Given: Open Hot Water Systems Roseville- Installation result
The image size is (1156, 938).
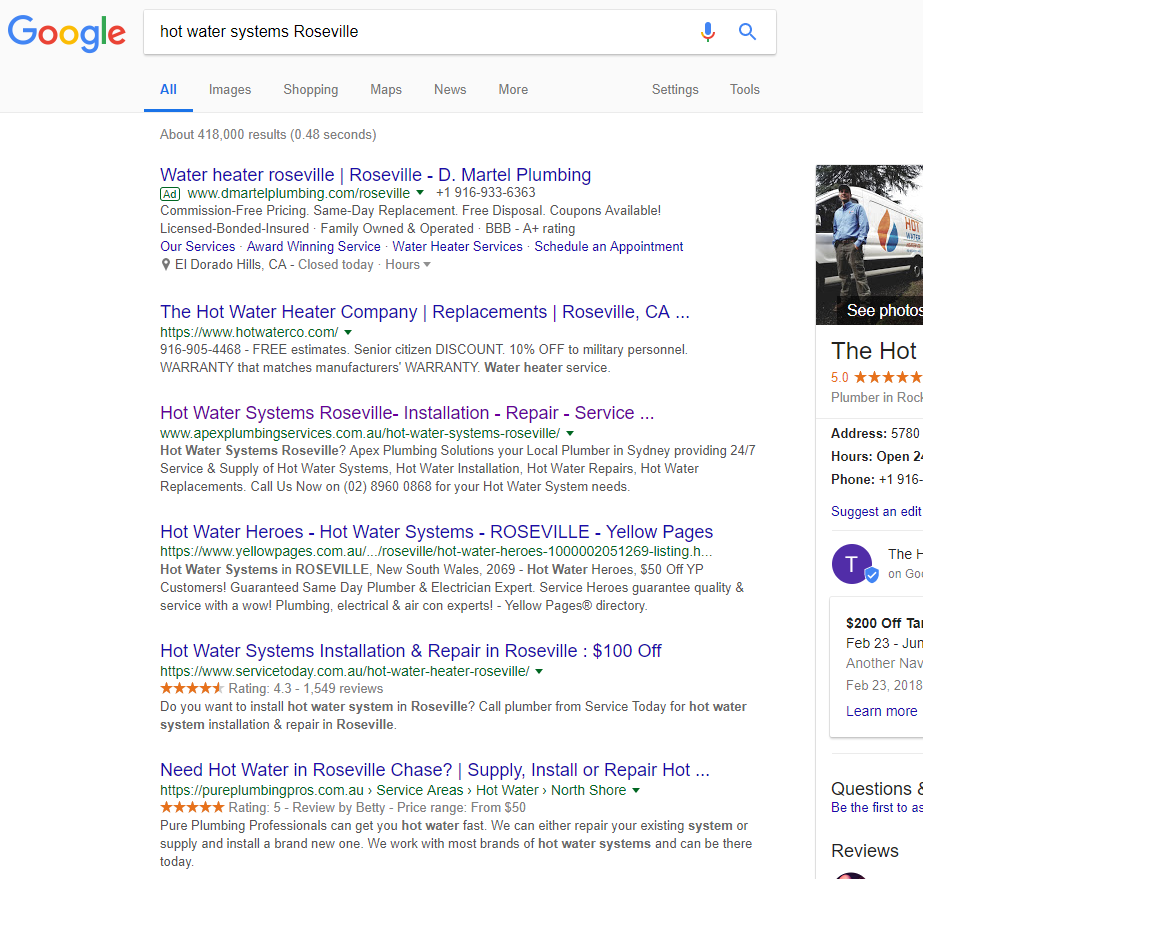Looking at the screenshot, I should (x=407, y=413).
